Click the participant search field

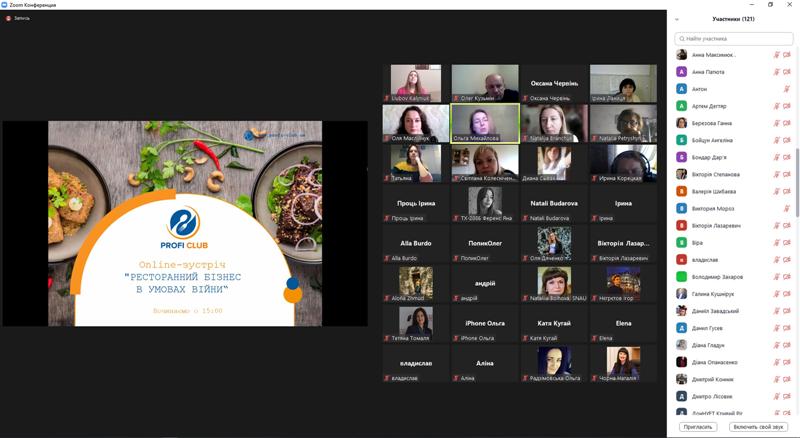coord(735,38)
